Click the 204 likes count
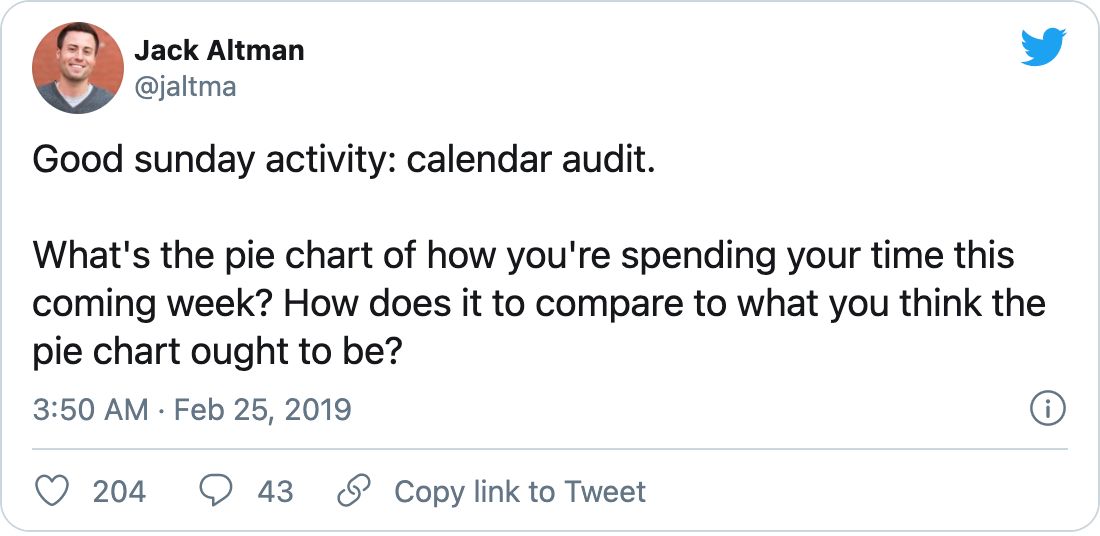This screenshot has width=1100, height=536. (x=119, y=491)
